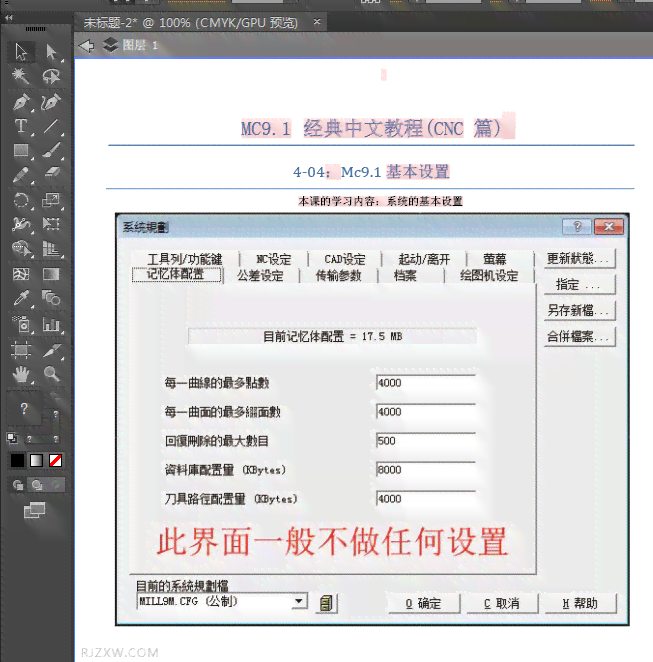
Task: Activate the Artboard tool
Action: (x=21, y=350)
